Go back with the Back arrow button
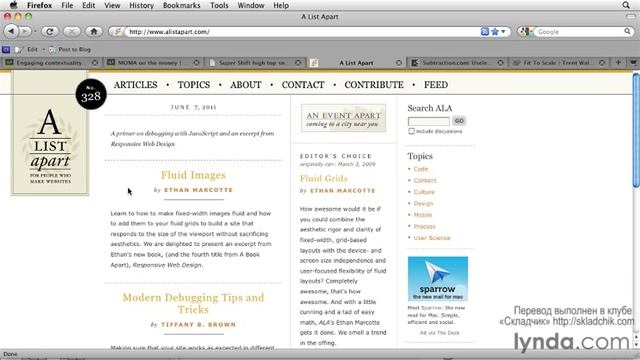This screenshot has height=360, width=640. (11, 31)
